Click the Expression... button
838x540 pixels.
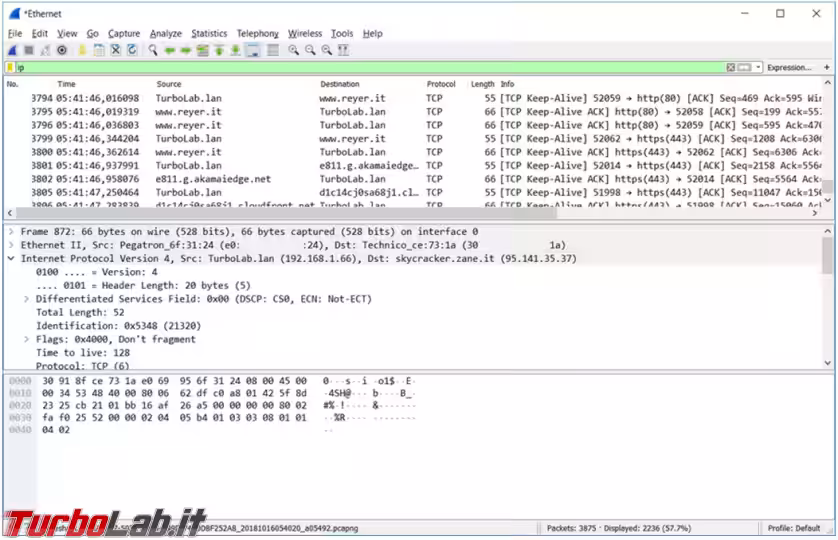pos(789,67)
